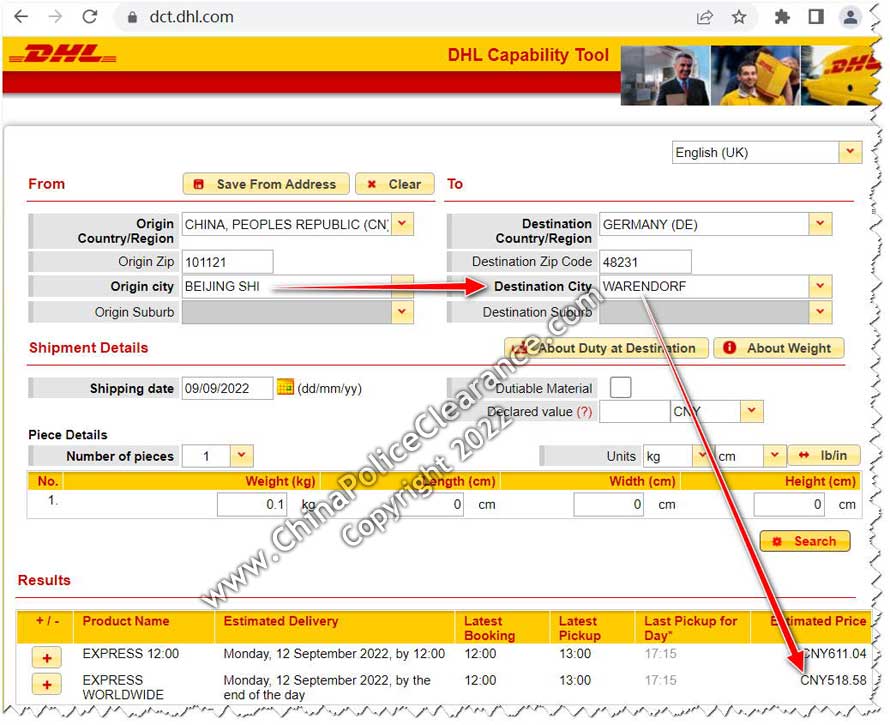This screenshot has height=725, width=890.
Task: Click the piece Height (cm) field
Action: [x=789, y=504]
